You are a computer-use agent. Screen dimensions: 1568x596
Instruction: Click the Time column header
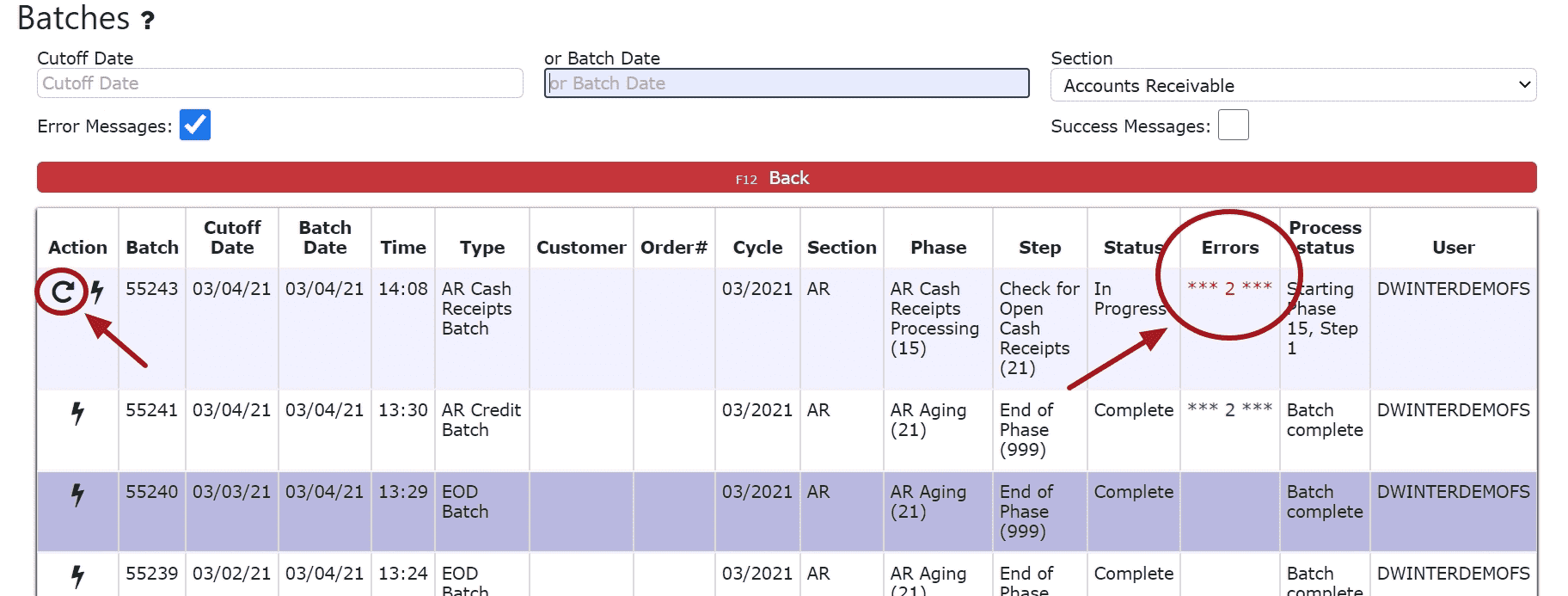pyautogui.click(x=403, y=248)
